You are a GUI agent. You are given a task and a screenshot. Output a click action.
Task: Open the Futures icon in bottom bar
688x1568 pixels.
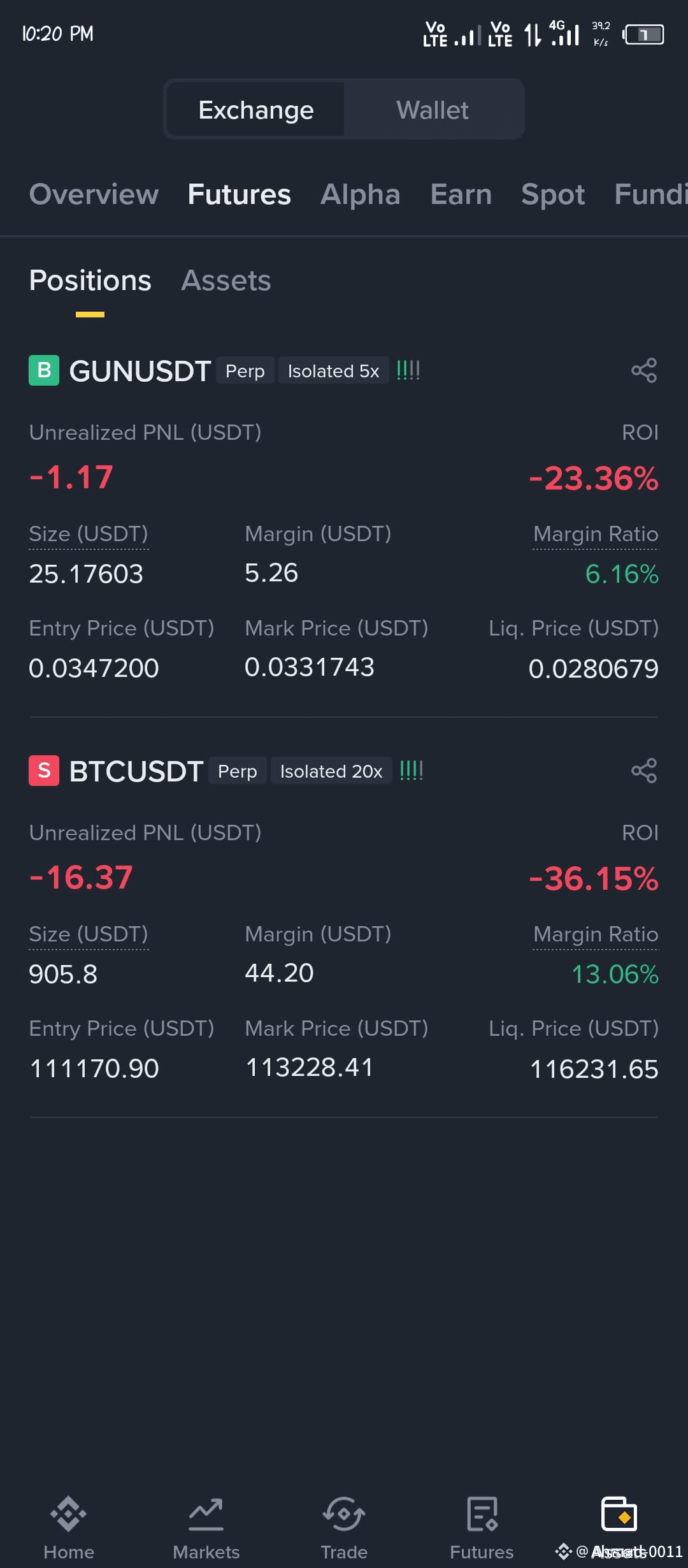[482, 1514]
